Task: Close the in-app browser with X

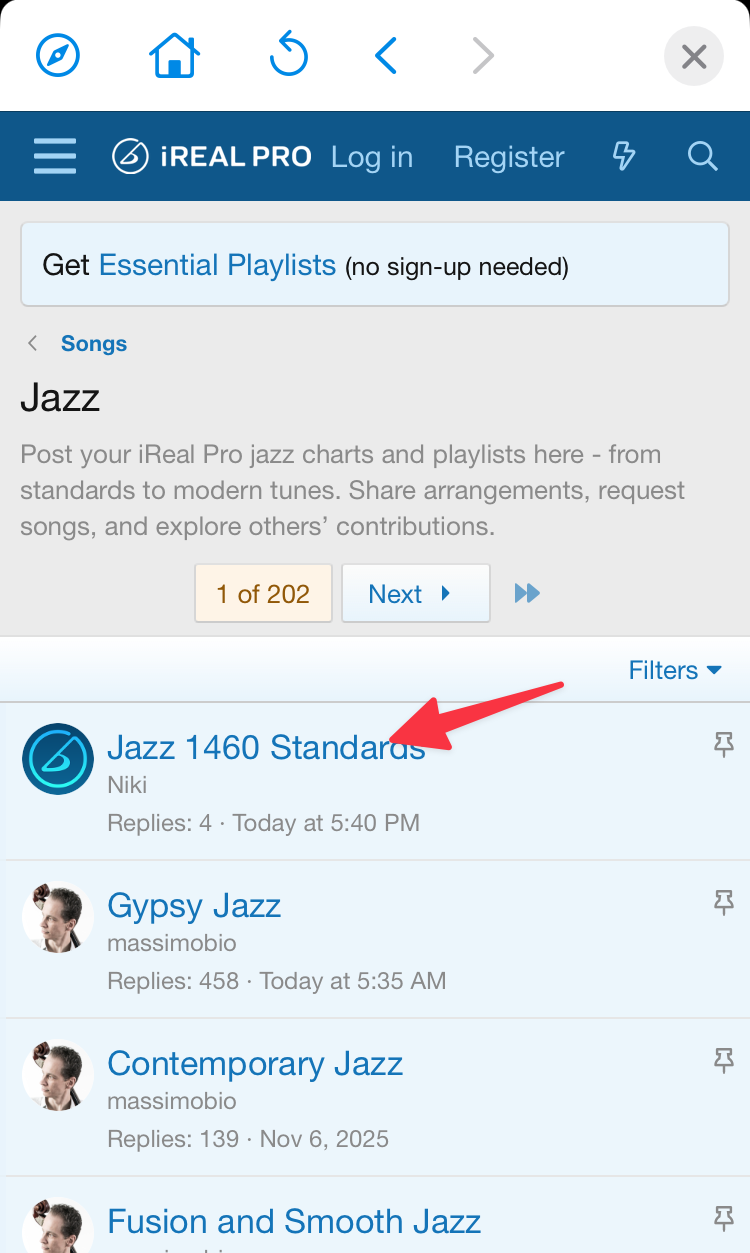Action: tap(694, 56)
